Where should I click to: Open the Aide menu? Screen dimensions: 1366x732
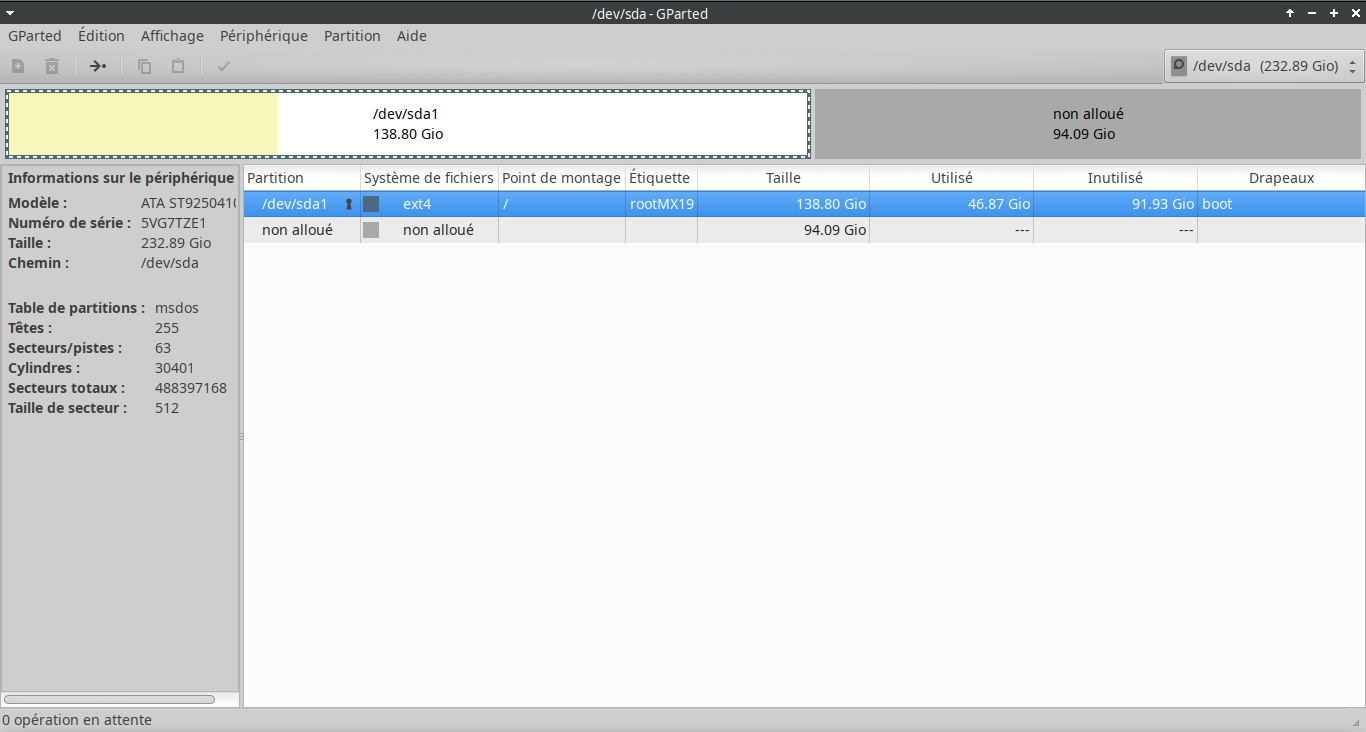click(412, 36)
